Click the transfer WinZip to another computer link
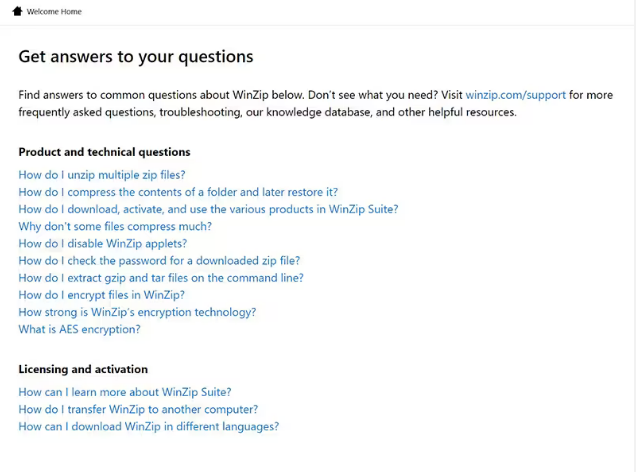The image size is (636, 472). tap(138, 409)
